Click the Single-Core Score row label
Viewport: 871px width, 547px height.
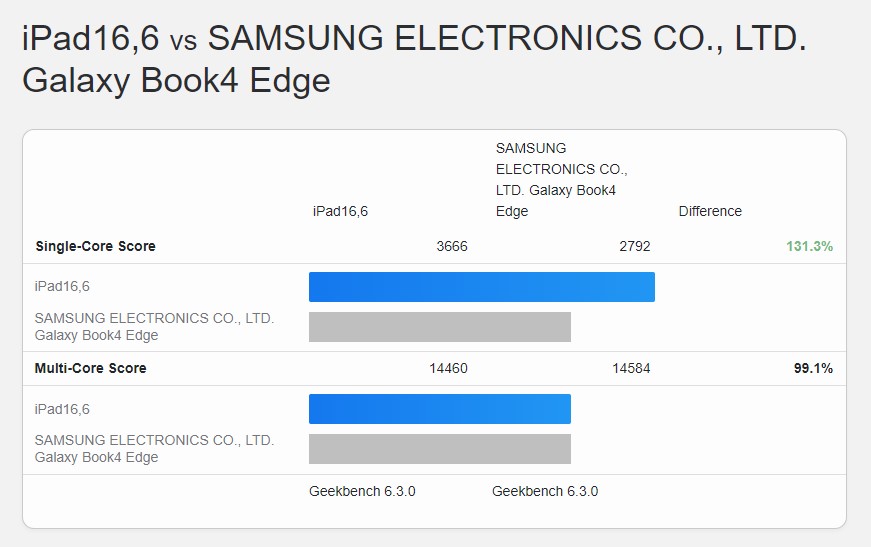[95, 246]
